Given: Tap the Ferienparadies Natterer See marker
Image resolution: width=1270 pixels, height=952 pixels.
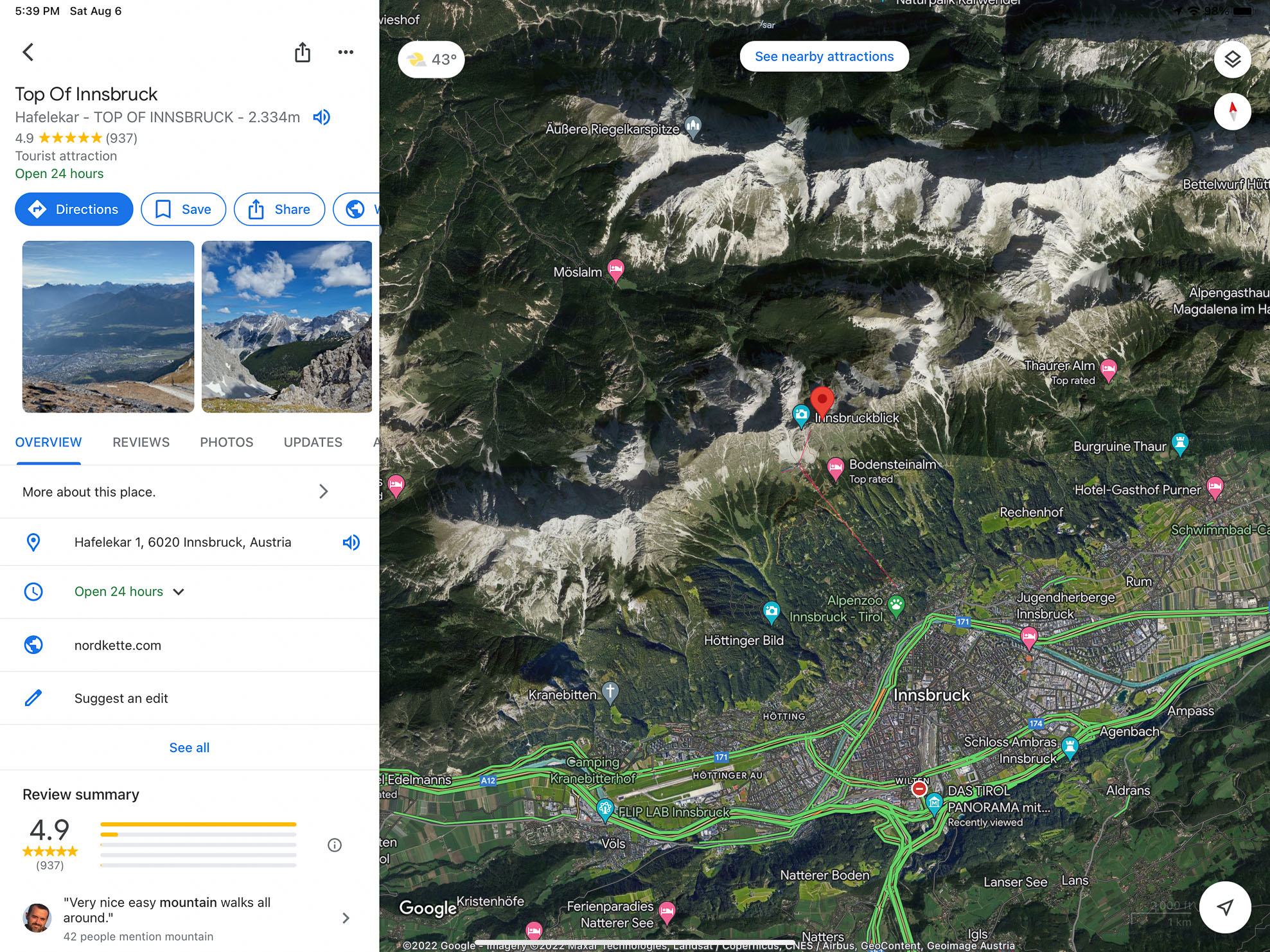Looking at the screenshot, I should coord(667,912).
